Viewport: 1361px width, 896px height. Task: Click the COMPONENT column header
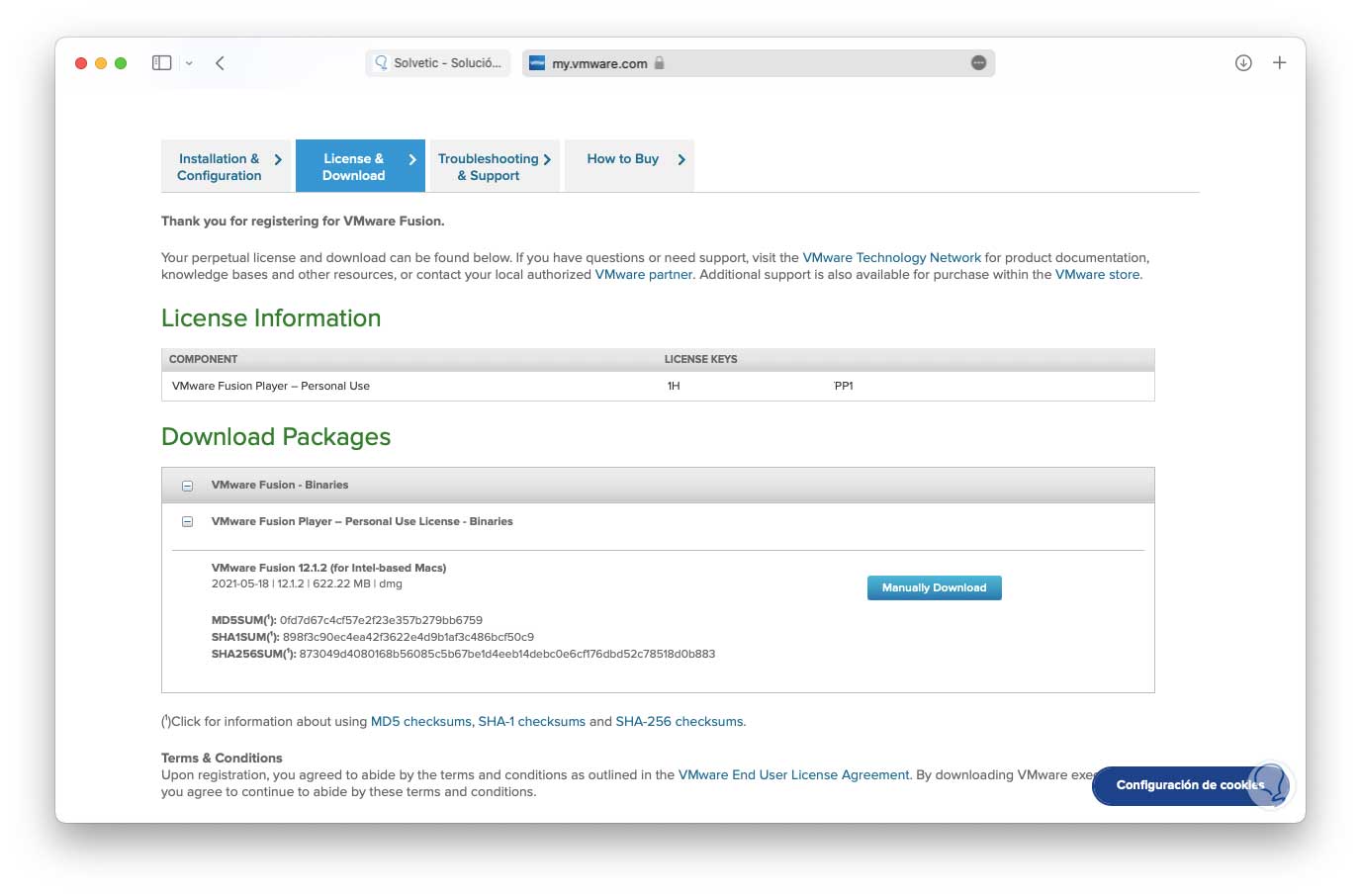pos(204,359)
